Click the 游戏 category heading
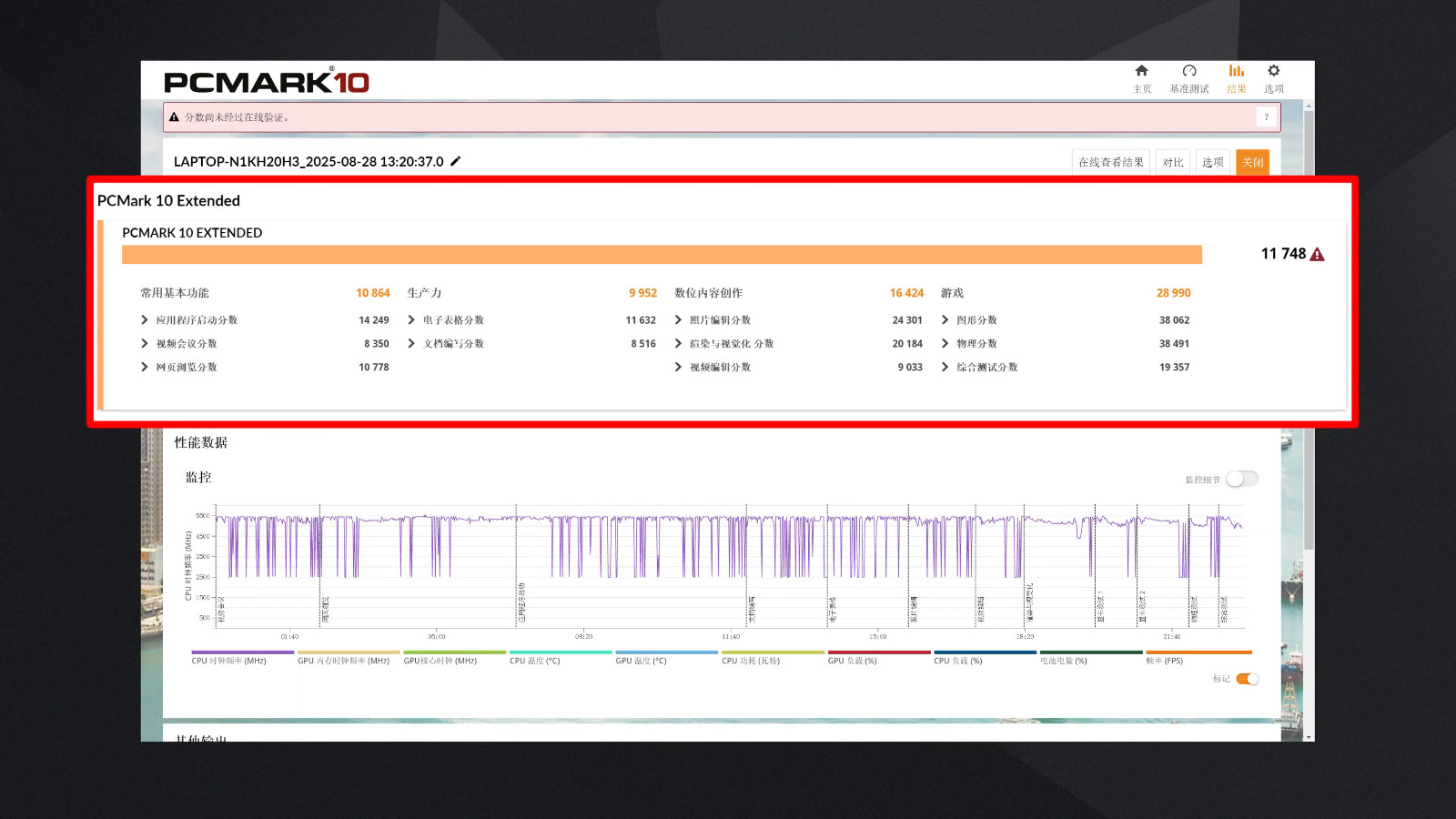 [x=952, y=293]
